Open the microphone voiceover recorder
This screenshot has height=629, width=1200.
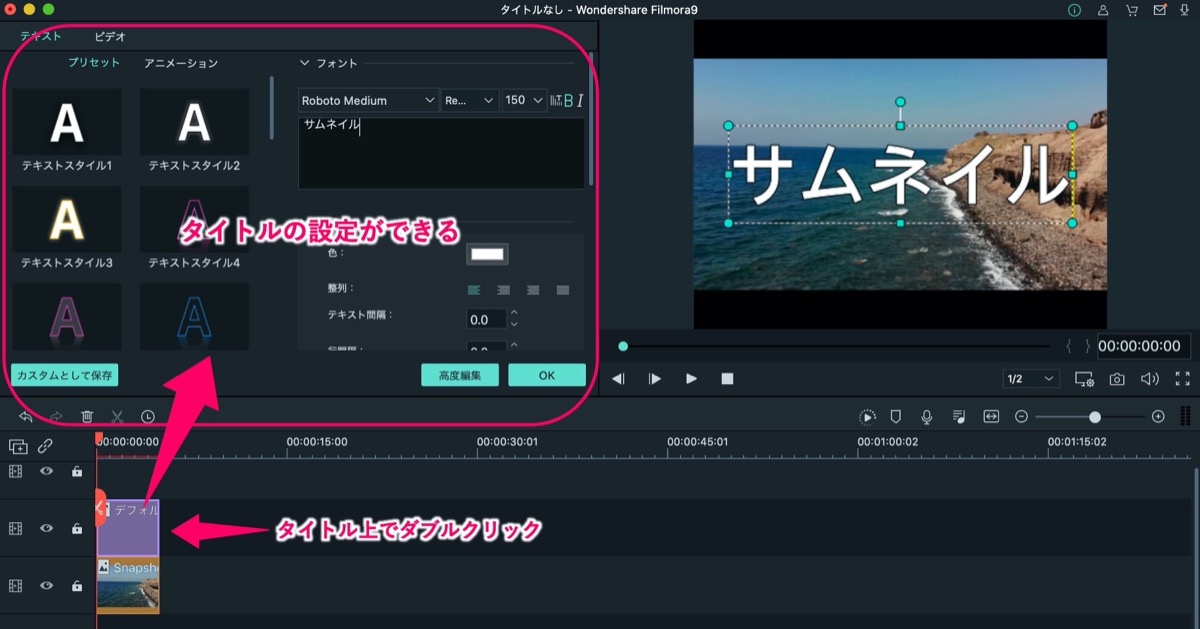927,416
